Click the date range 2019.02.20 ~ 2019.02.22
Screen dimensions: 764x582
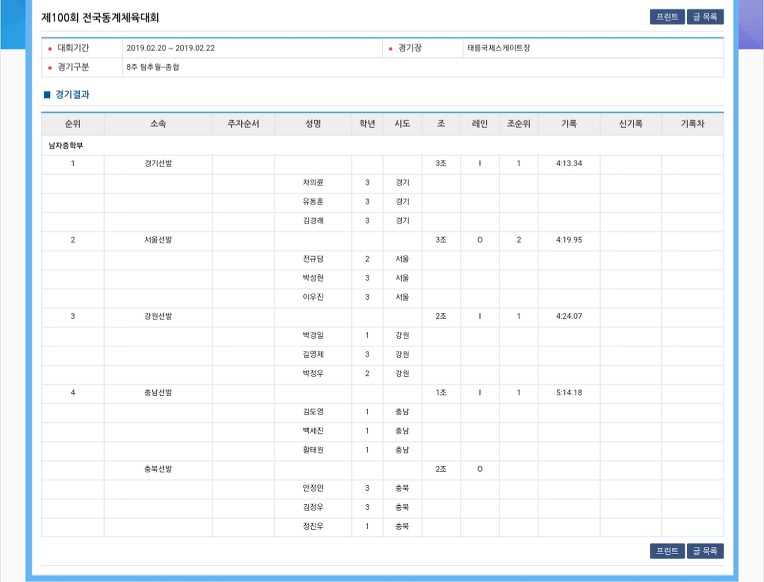click(x=171, y=48)
